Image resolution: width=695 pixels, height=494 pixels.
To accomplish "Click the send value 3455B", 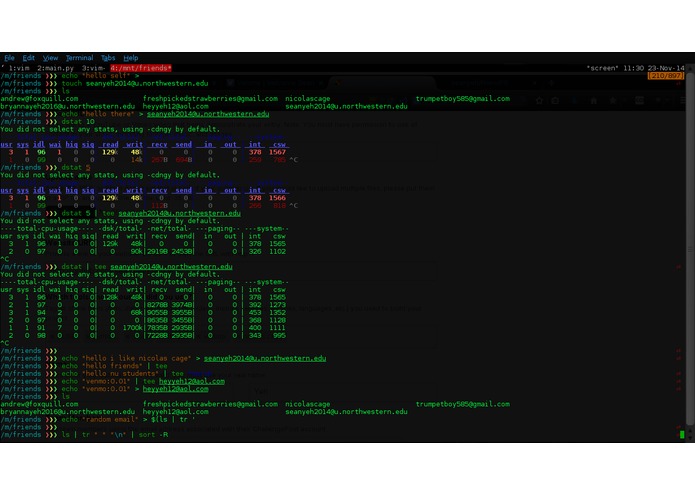I will 182,320.
